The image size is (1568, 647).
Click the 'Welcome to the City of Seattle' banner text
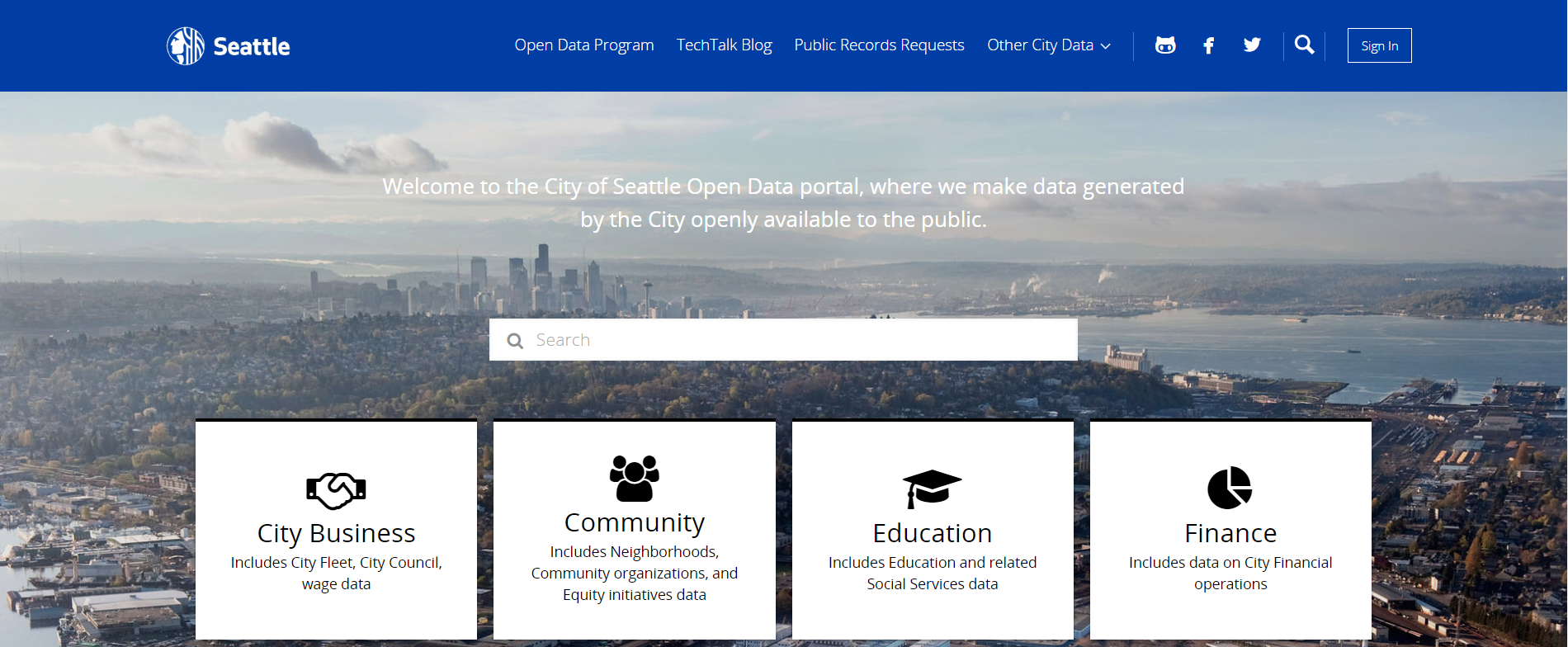pyautogui.click(x=783, y=203)
